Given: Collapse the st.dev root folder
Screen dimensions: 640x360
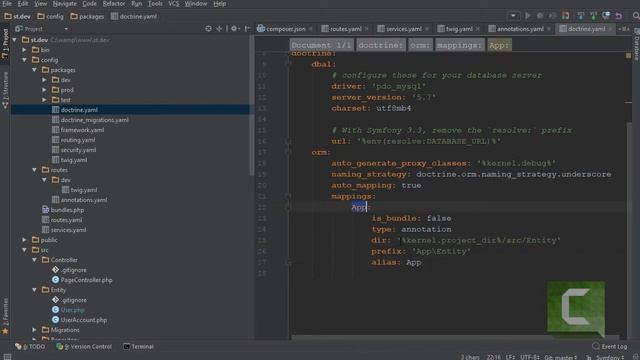Looking at the screenshot, I should coord(15,40).
